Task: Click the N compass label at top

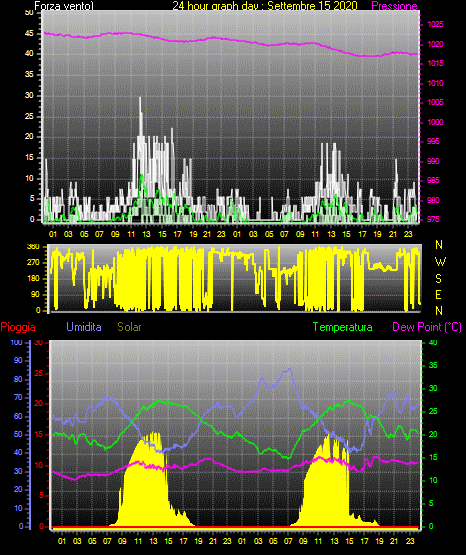Action: [x=439, y=245]
